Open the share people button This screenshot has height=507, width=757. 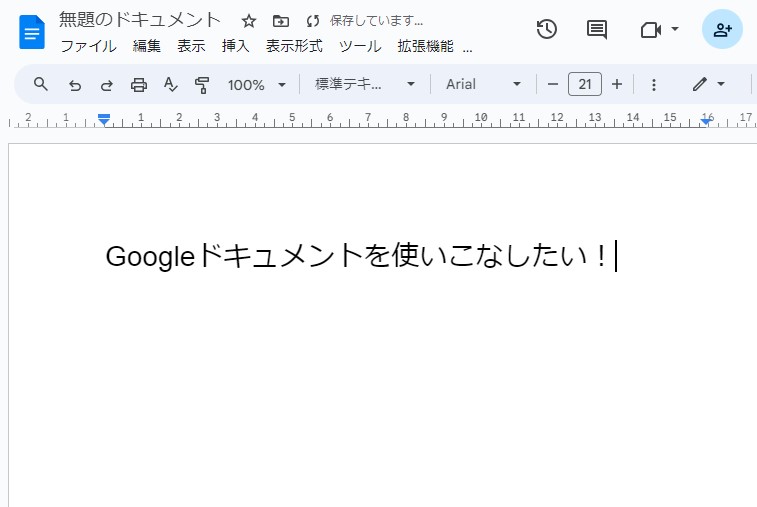pos(722,29)
